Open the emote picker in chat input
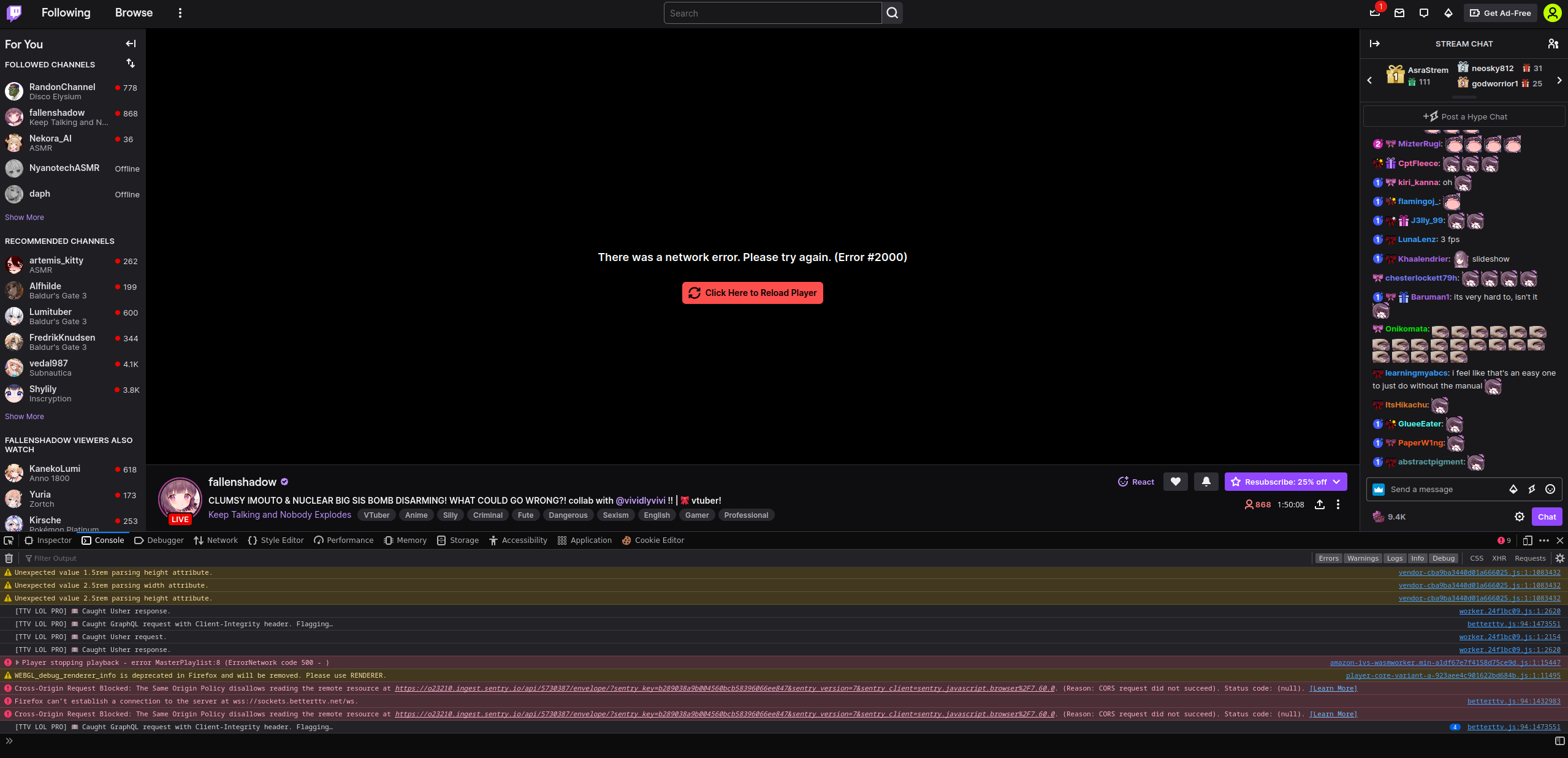This screenshot has width=1568, height=758. 1550,489
